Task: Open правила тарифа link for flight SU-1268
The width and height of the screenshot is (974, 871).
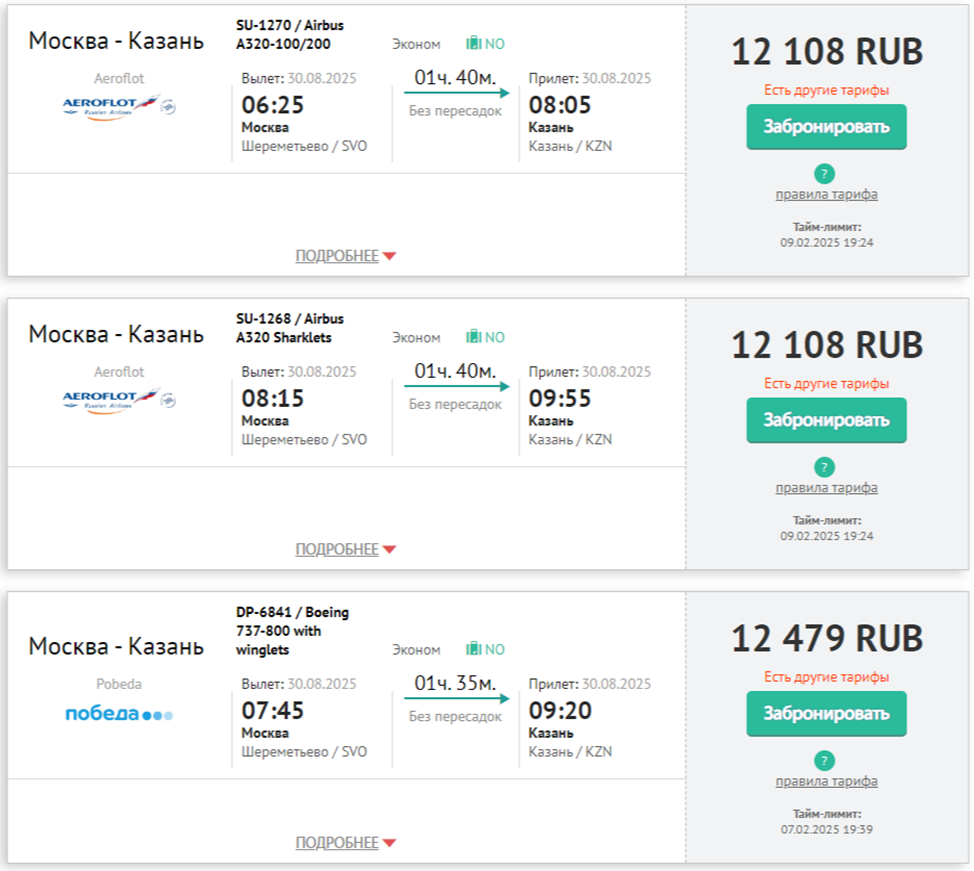Action: pos(826,488)
